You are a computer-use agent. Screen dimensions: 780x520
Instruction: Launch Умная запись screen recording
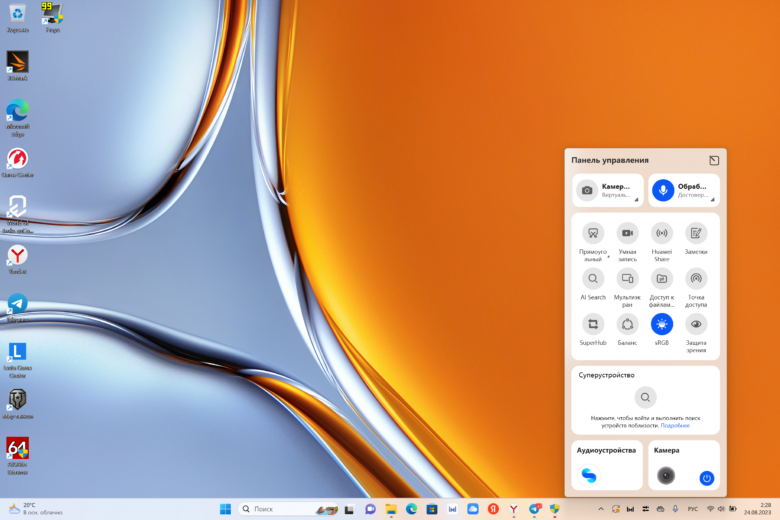coord(627,233)
